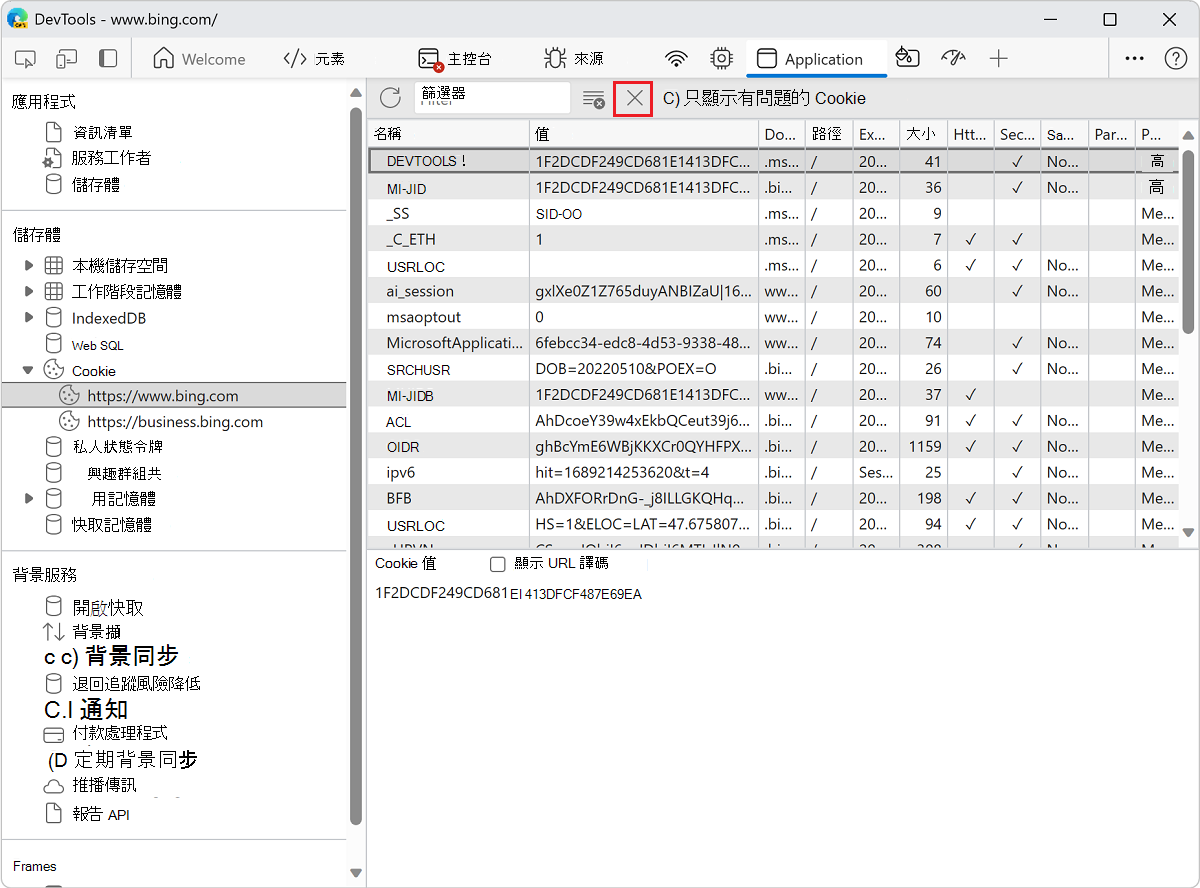Open the Network tool wifi icon

677,59
